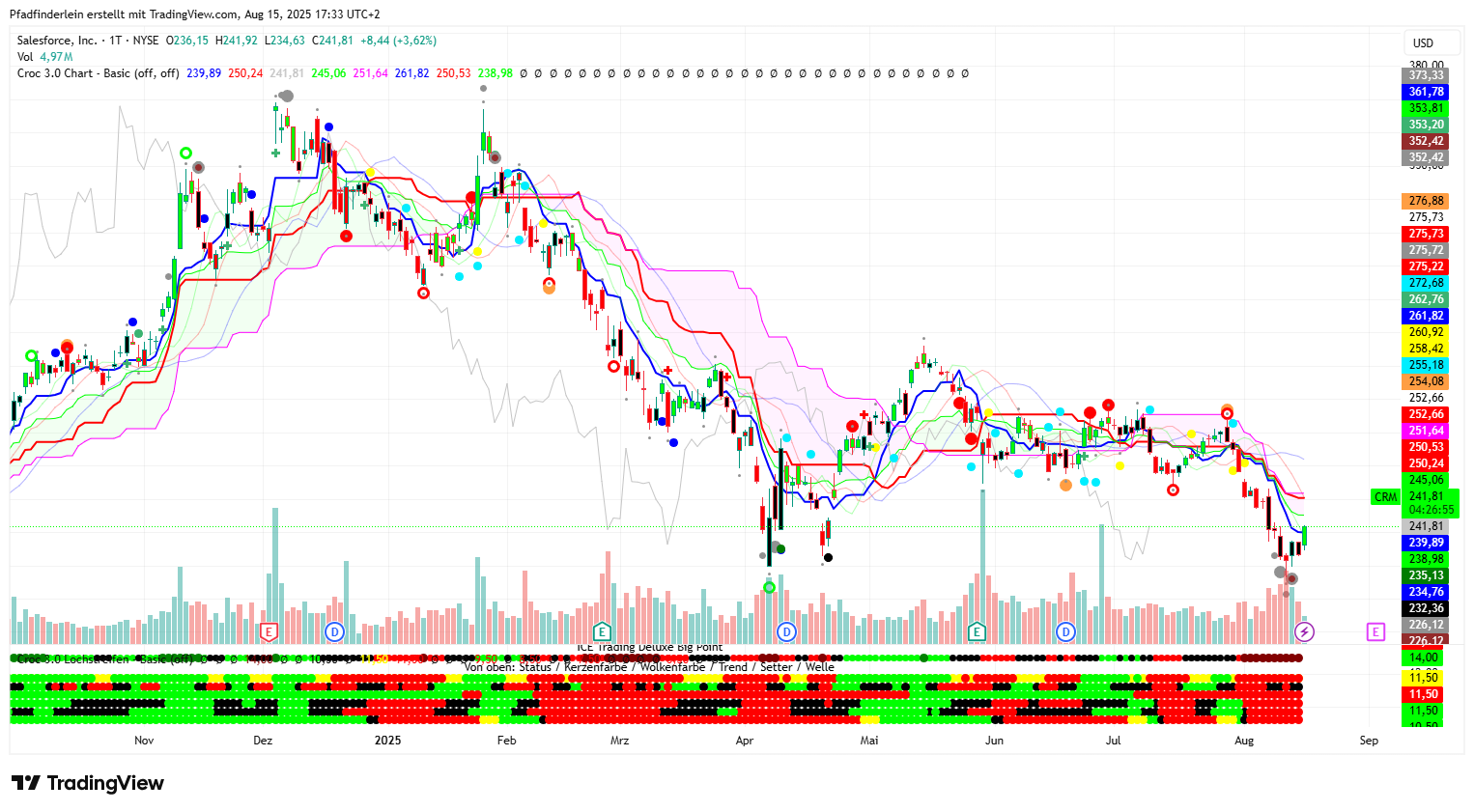Viewport: 1474px width, 812px height.
Task: Click the orange 276,88 price label
Action: pos(1426,201)
